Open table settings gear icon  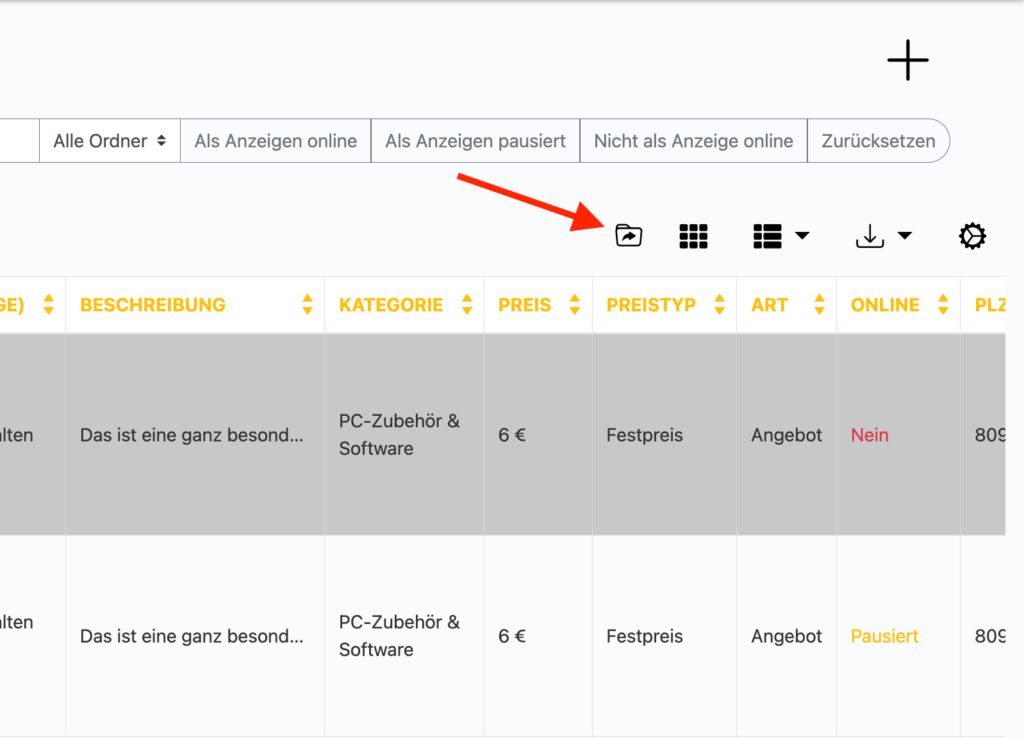click(x=972, y=236)
